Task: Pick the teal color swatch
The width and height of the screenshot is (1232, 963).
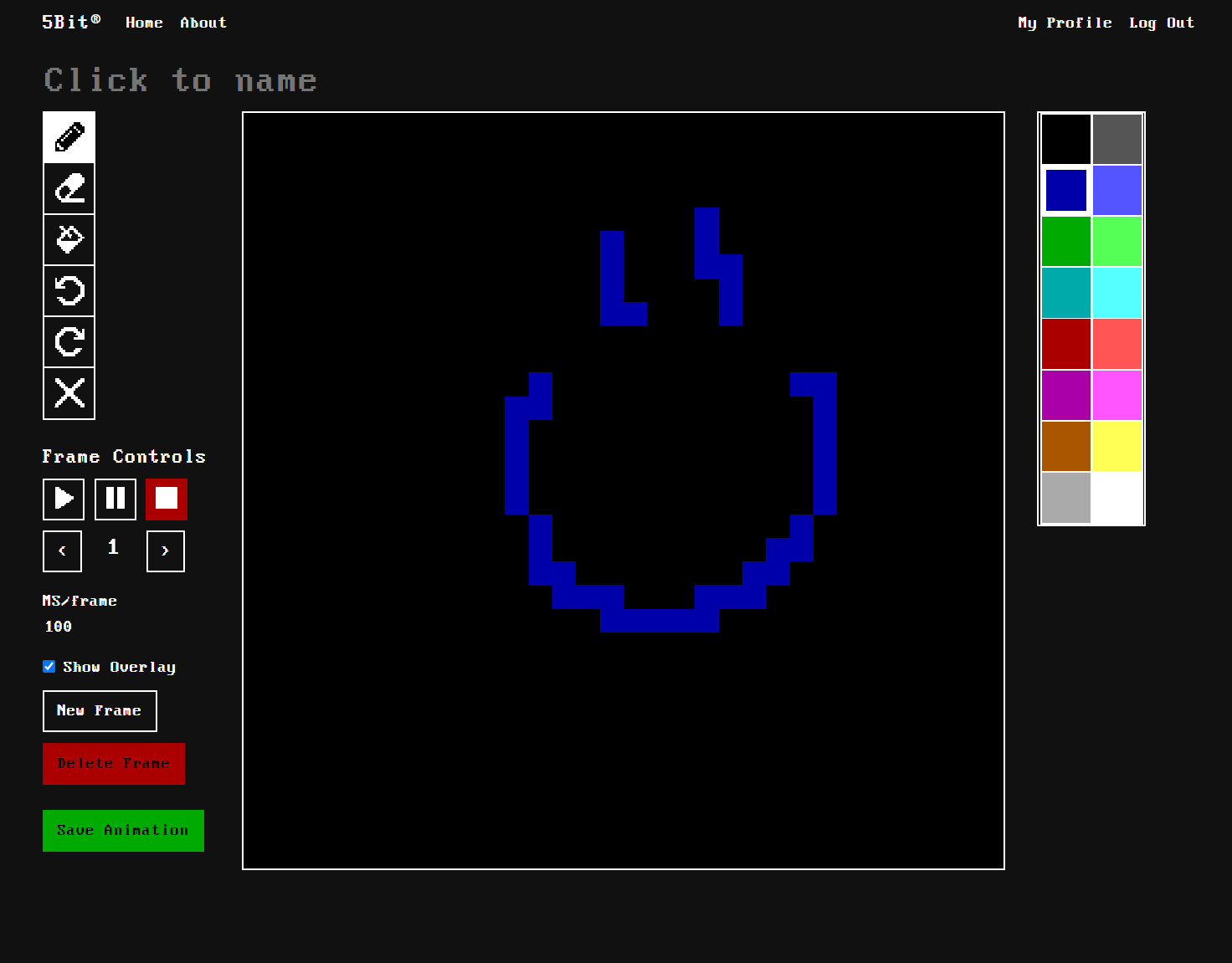Action: [x=1066, y=292]
